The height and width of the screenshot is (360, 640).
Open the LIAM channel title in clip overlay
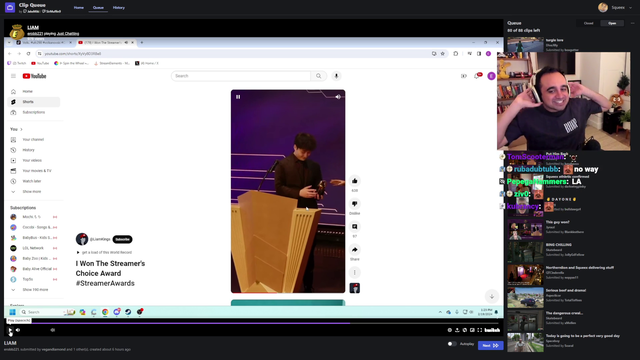(x=33, y=27)
